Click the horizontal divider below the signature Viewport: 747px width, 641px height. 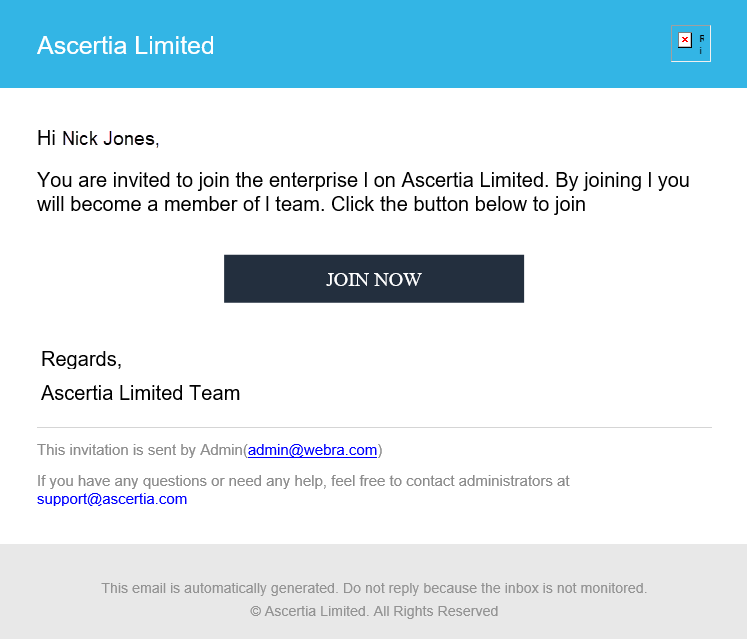(x=374, y=427)
